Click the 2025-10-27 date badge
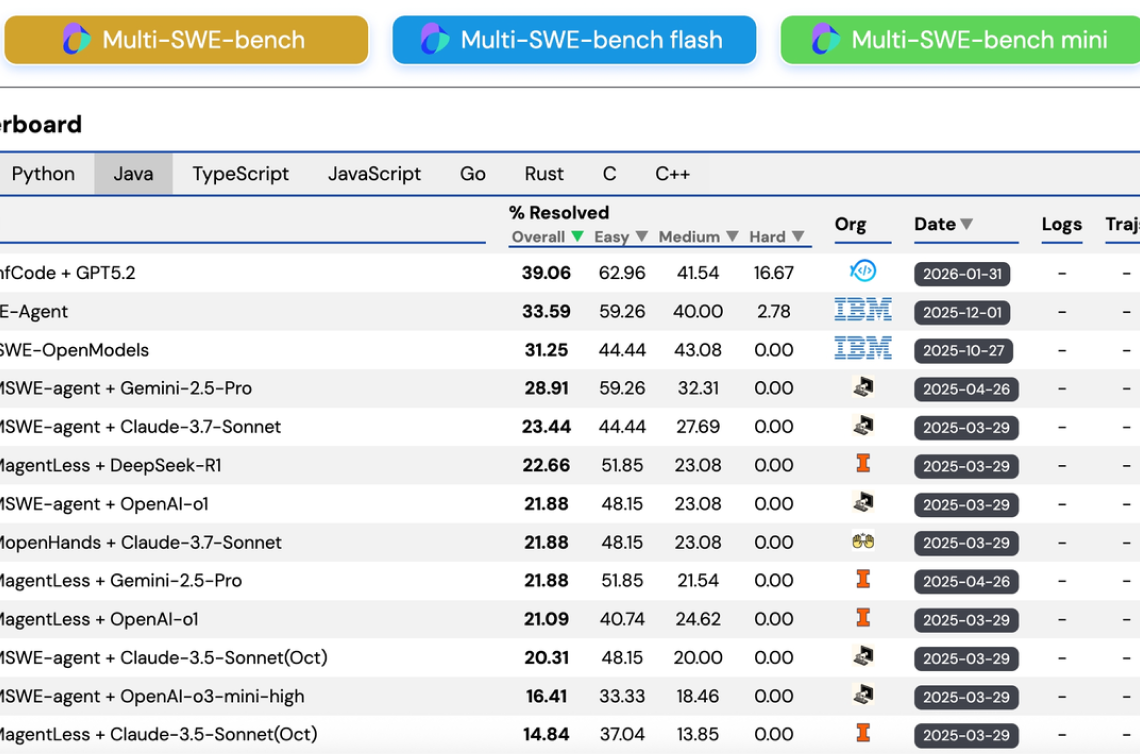 [x=963, y=351]
